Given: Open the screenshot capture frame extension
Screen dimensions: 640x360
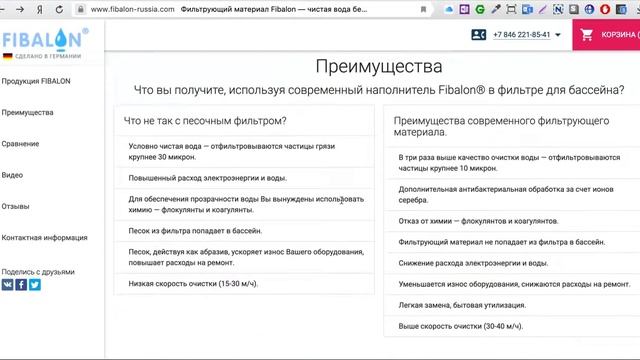Looking at the screenshot, I should 511,9.
